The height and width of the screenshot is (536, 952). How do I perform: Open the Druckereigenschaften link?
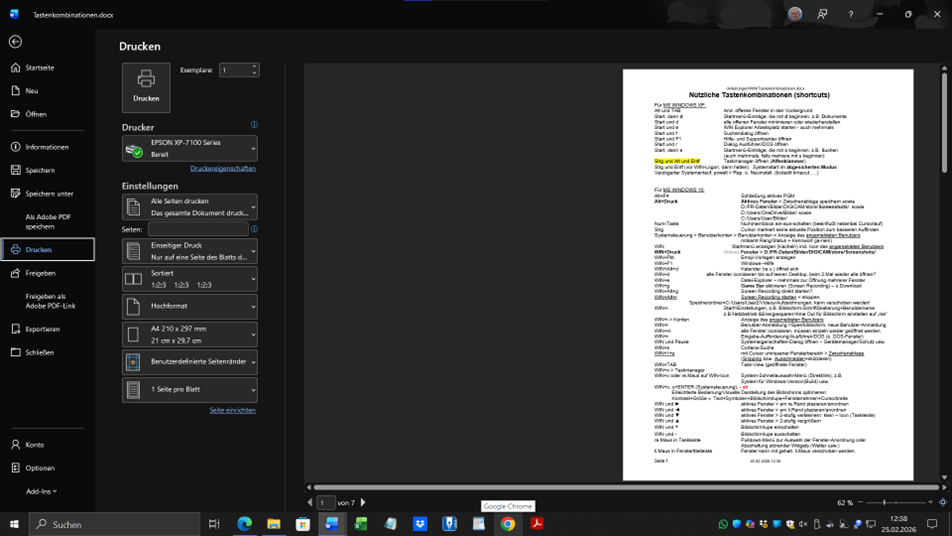(x=223, y=168)
